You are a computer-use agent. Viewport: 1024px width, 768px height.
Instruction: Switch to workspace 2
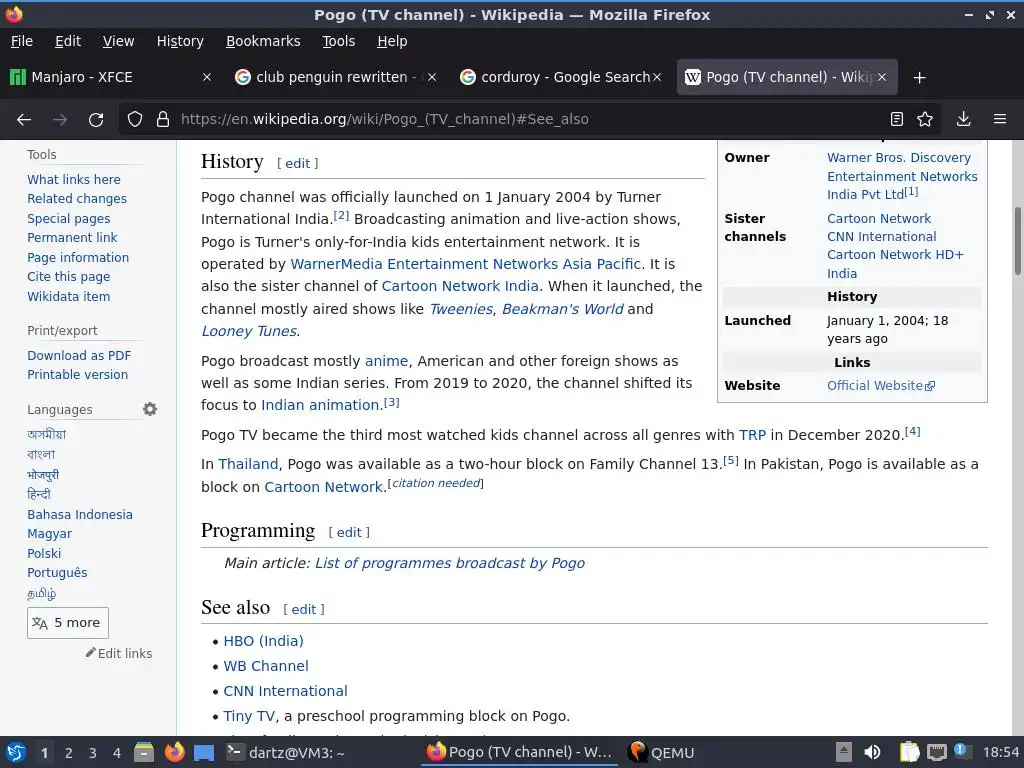[x=69, y=753]
